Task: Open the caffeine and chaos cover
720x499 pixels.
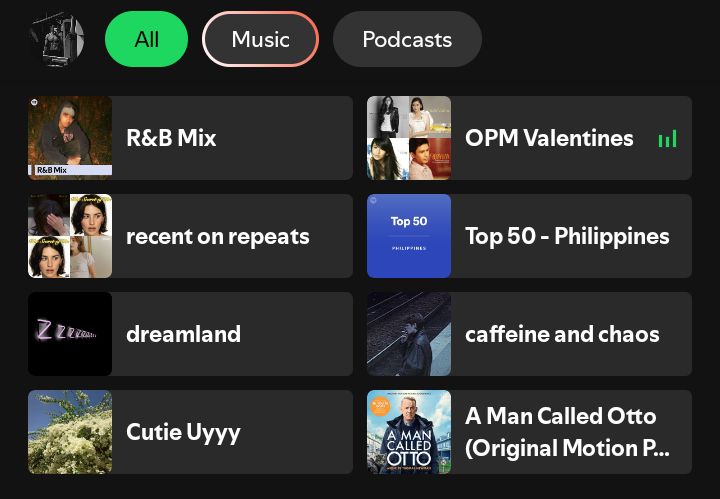Action: pyautogui.click(x=409, y=334)
